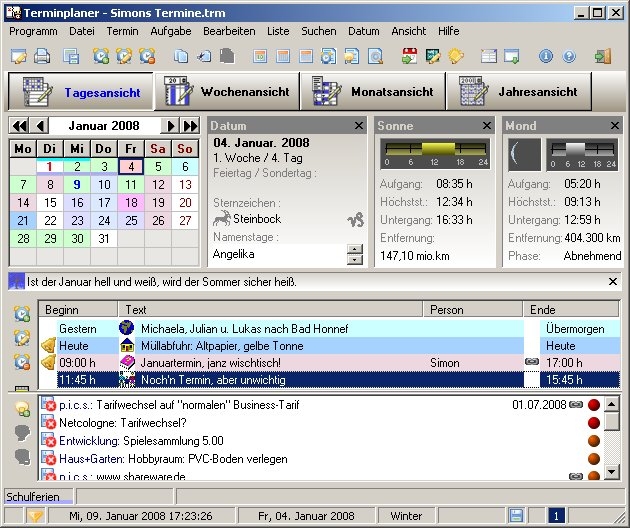The width and height of the screenshot is (630, 528).
Task: Select day 18 in the January calendar
Action: [130, 202]
